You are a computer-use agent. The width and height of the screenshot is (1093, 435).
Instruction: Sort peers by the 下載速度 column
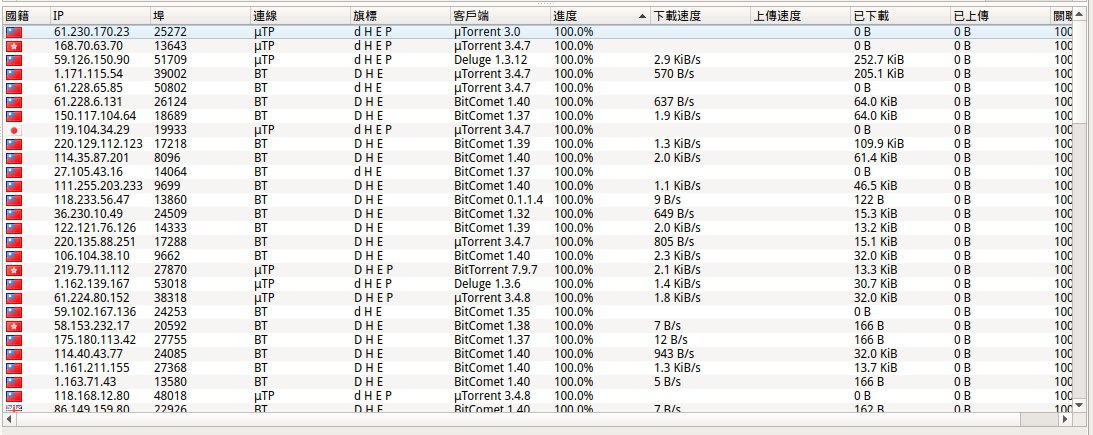(698, 17)
